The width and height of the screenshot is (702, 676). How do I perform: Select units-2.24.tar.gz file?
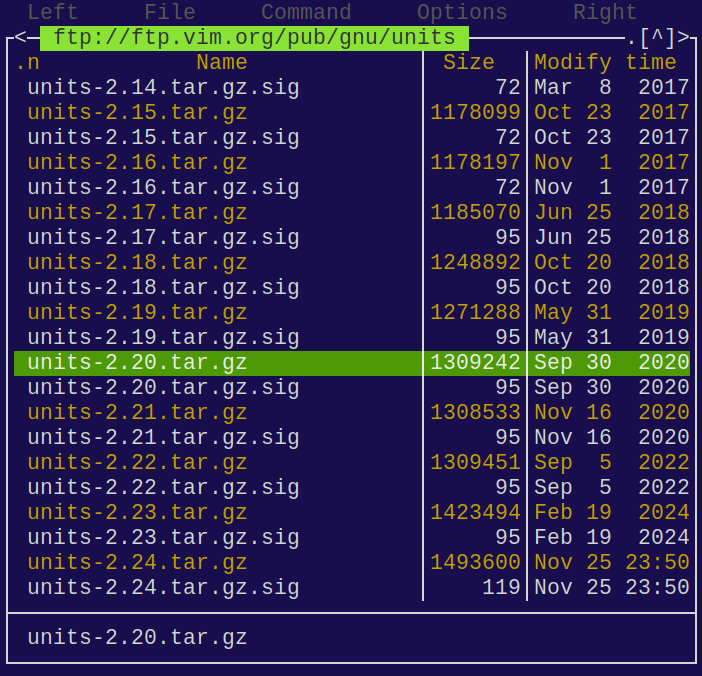click(137, 563)
